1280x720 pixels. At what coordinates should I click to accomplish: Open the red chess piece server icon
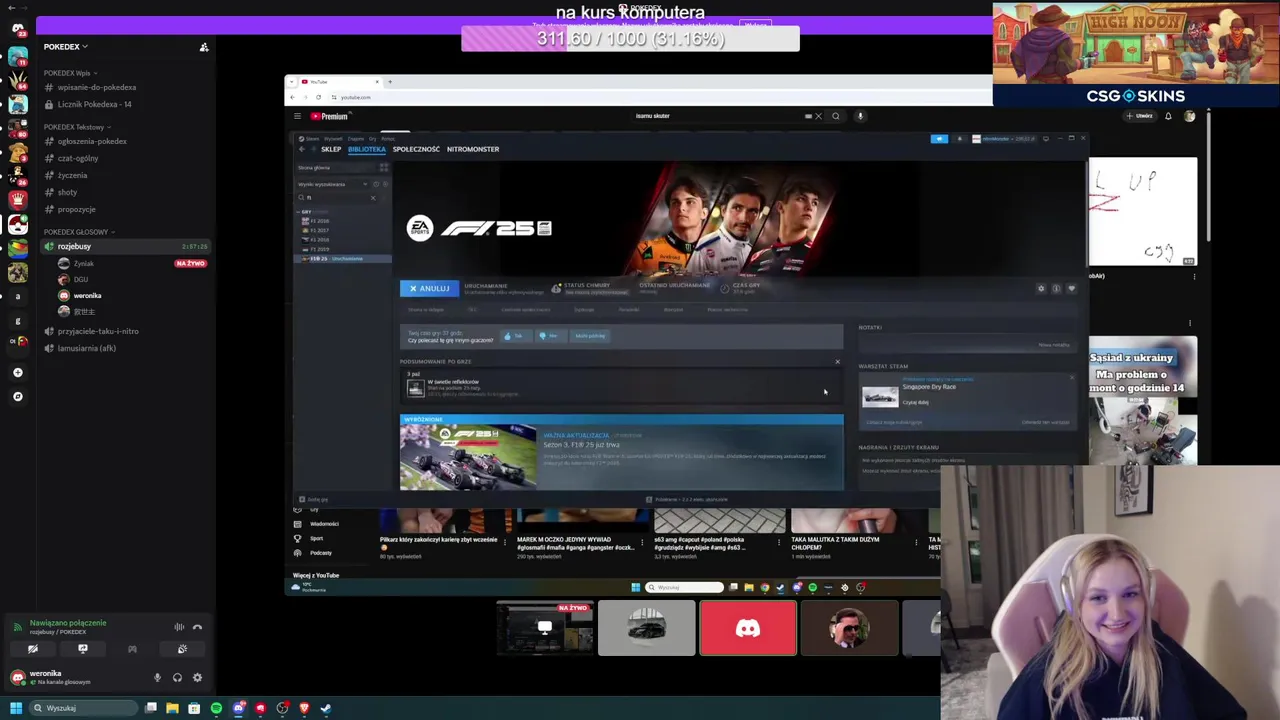(x=17, y=199)
